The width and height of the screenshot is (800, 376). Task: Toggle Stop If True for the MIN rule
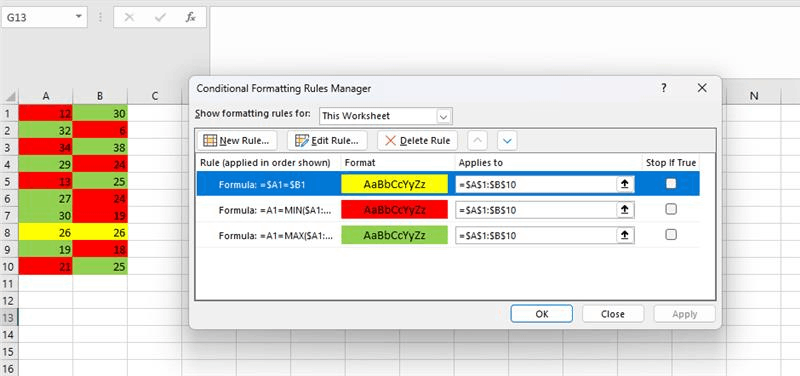(671, 209)
